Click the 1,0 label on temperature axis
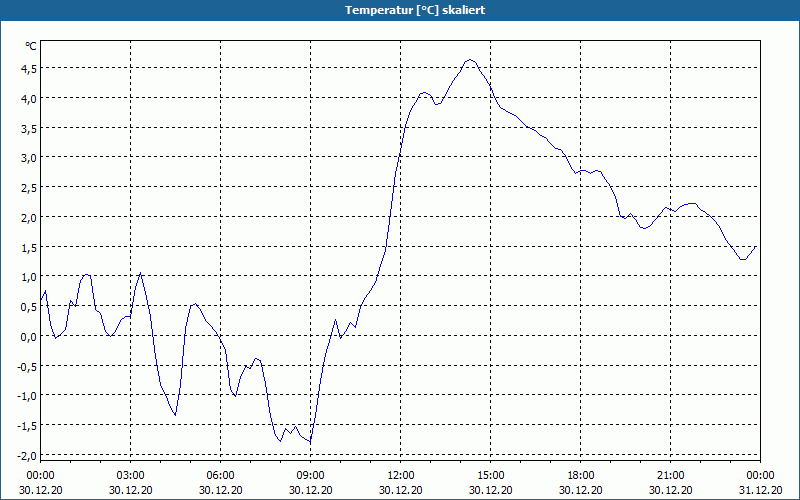 [x=29, y=277]
